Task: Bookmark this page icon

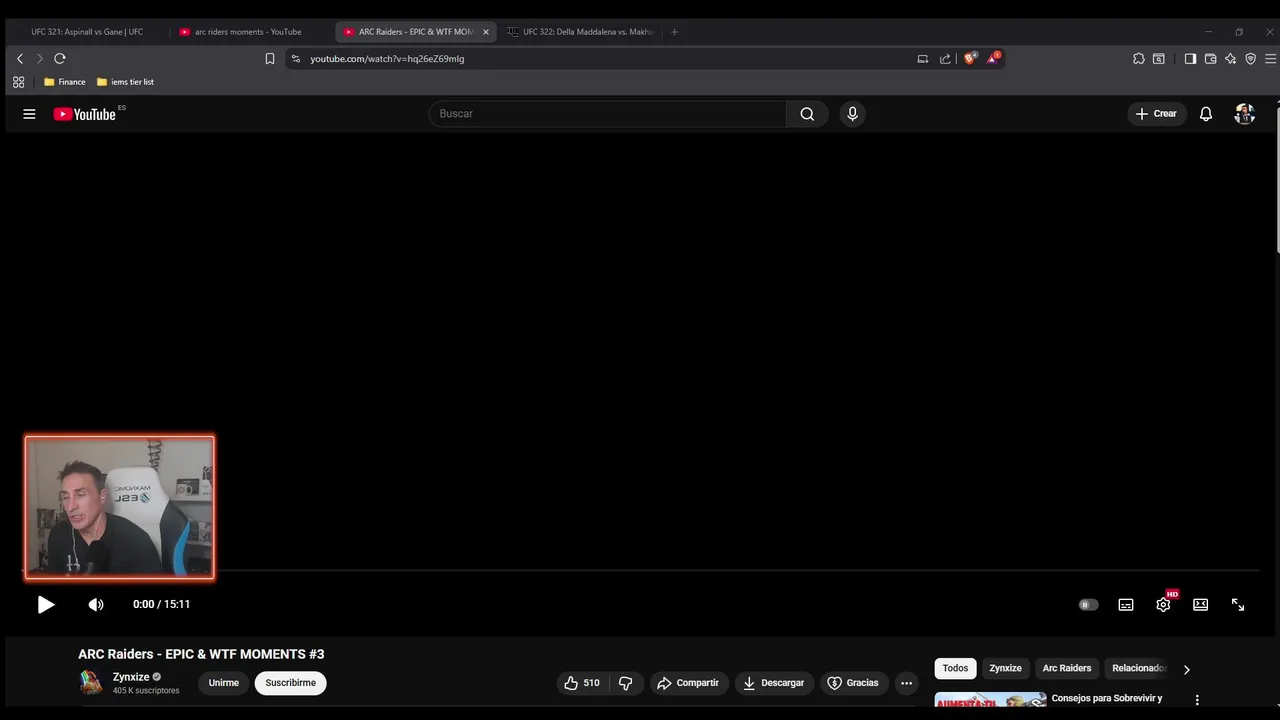Action: pyautogui.click(x=270, y=59)
